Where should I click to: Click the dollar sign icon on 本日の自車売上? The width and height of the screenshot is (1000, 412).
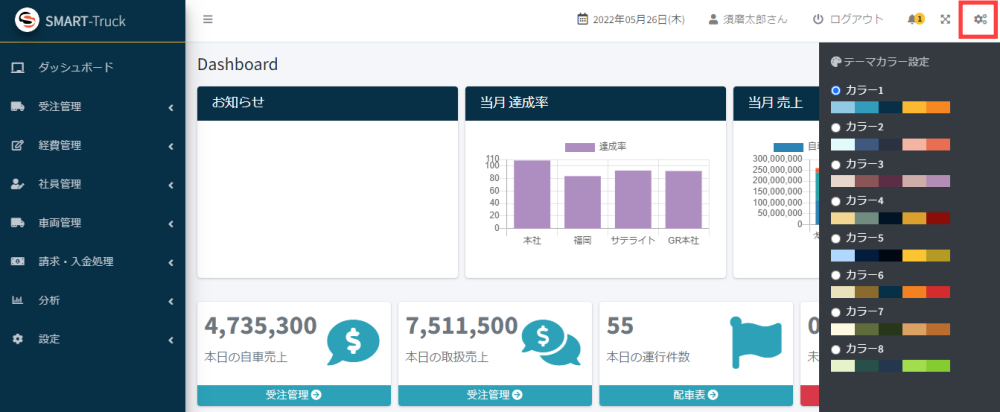pyautogui.click(x=352, y=342)
